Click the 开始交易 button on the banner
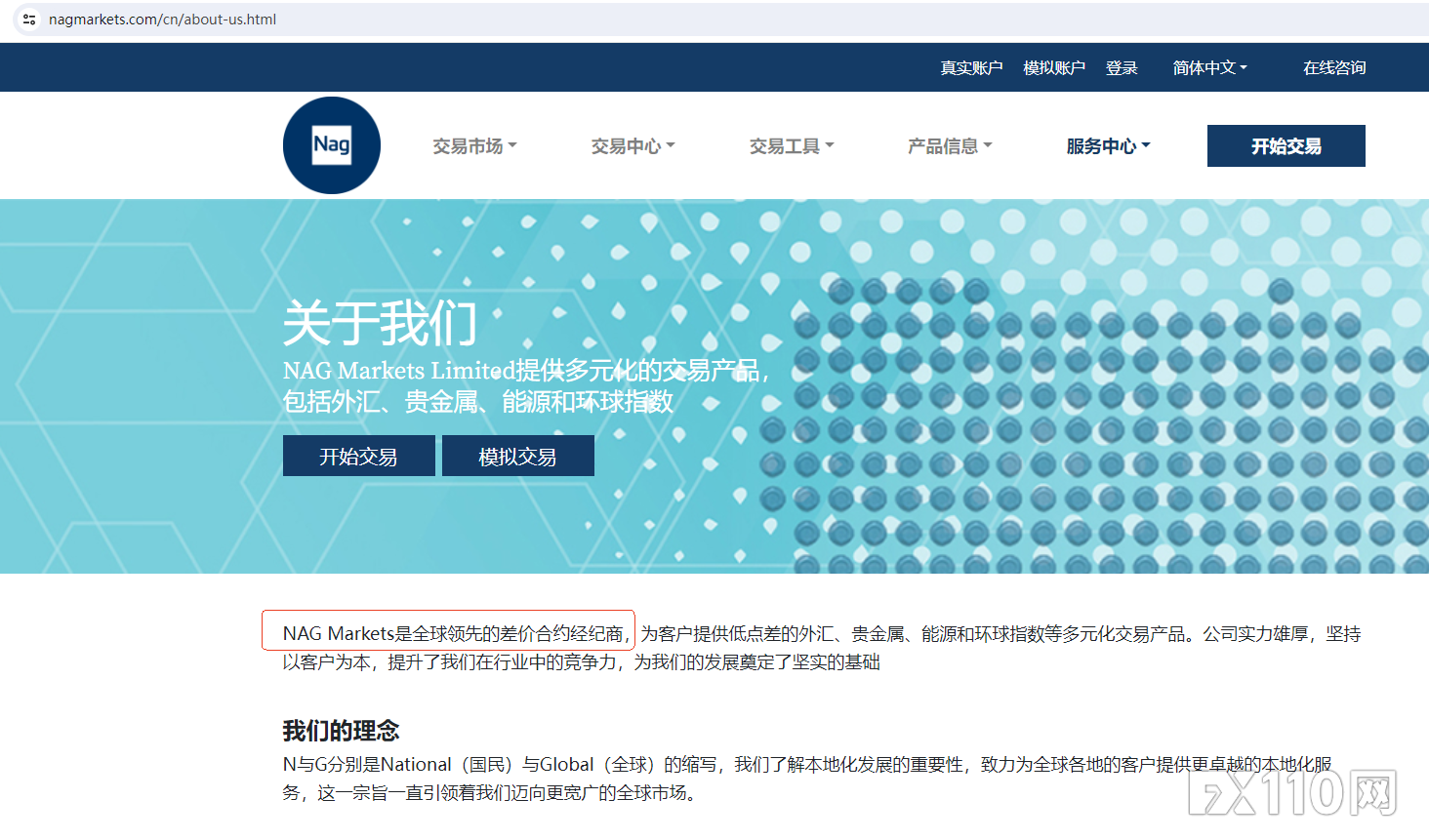The height and width of the screenshot is (840, 1429). pyautogui.click(x=359, y=456)
